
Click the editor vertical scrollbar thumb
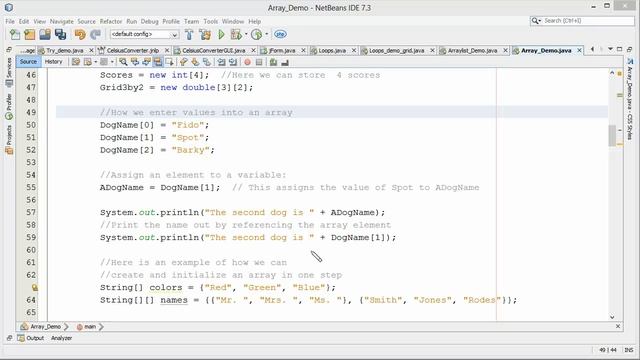pos(612,136)
